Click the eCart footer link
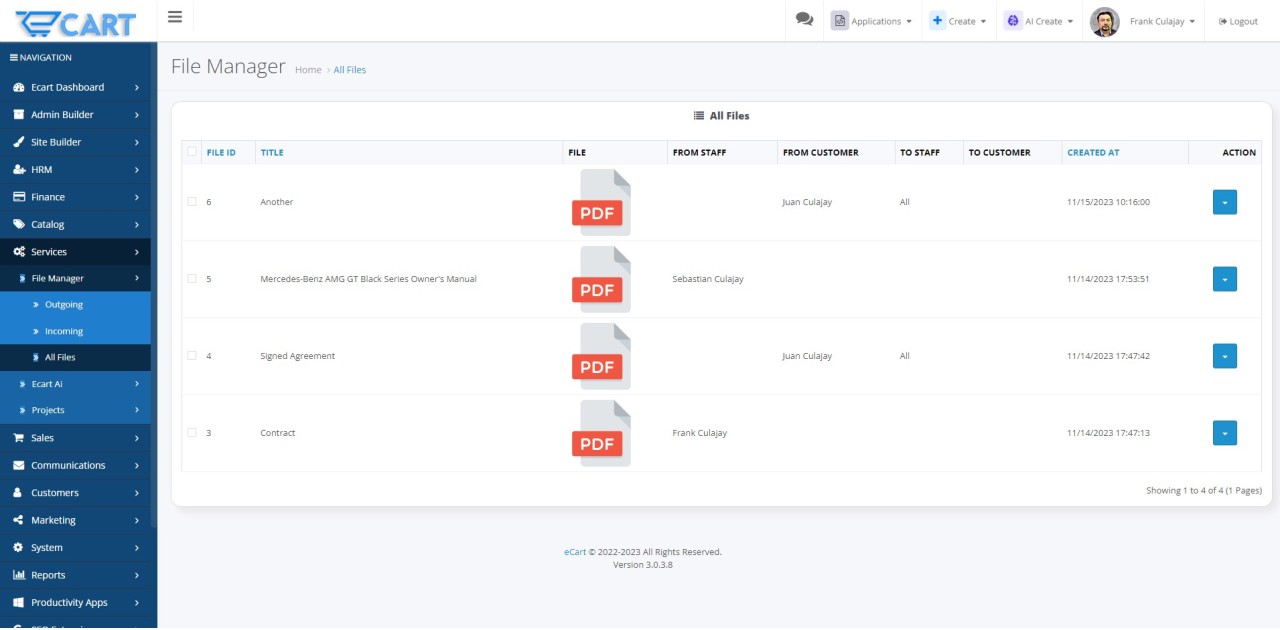 click(575, 552)
